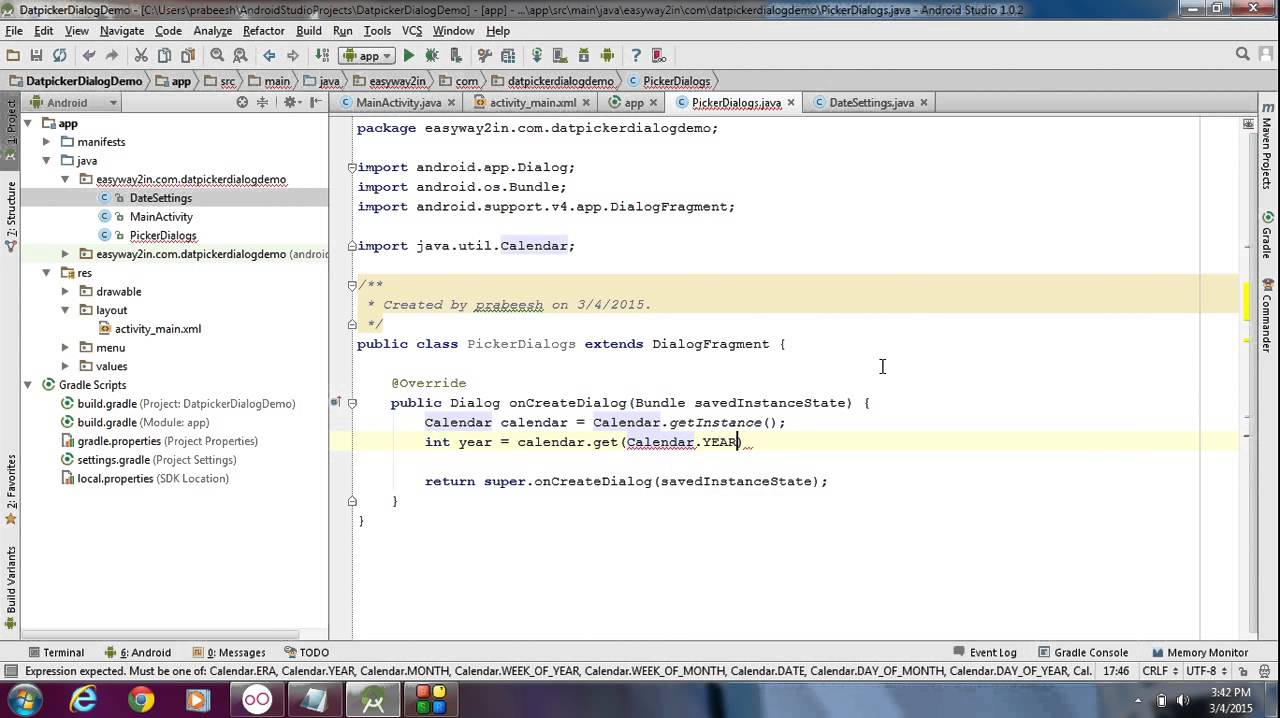Click the Make Project icon
Image resolution: width=1280 pixels, height=718 pixels.
(322, 56)
